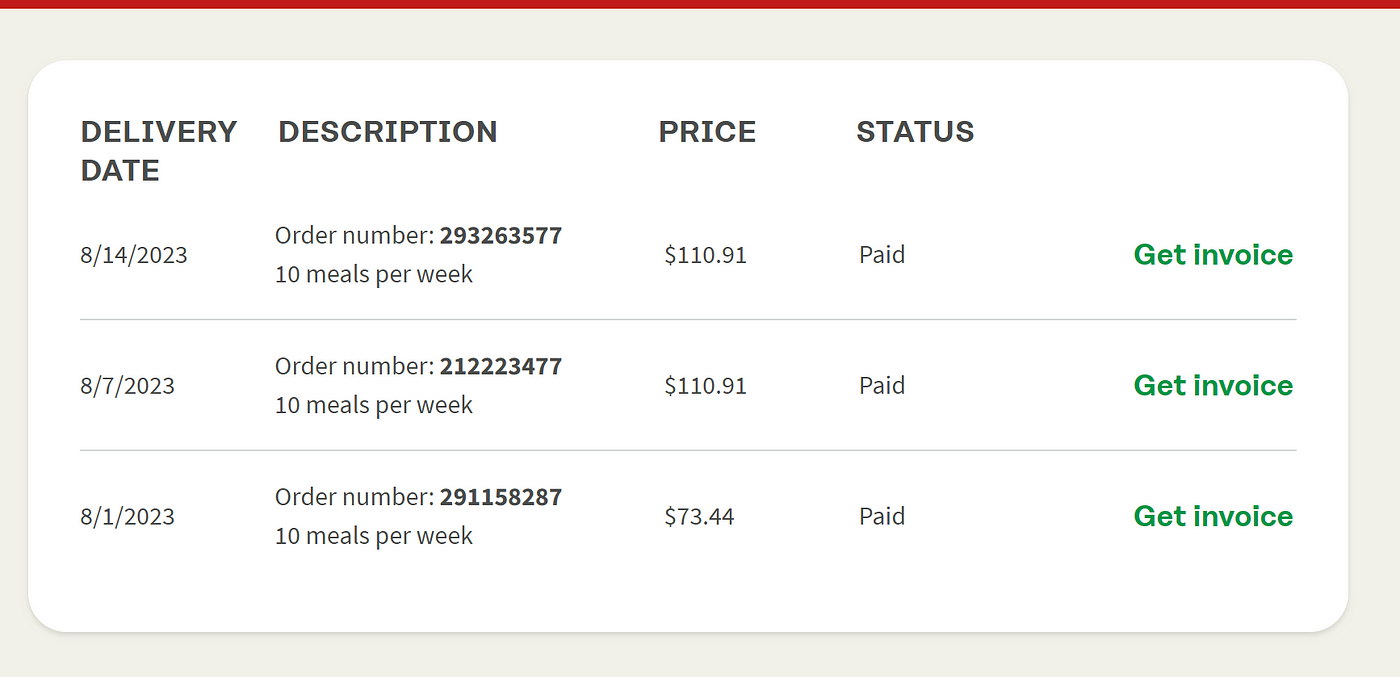Image resolution: width=1400 pixels, height=677 pixels.
Task: Get invoice for order 291158287
Action: (1213, 517)
